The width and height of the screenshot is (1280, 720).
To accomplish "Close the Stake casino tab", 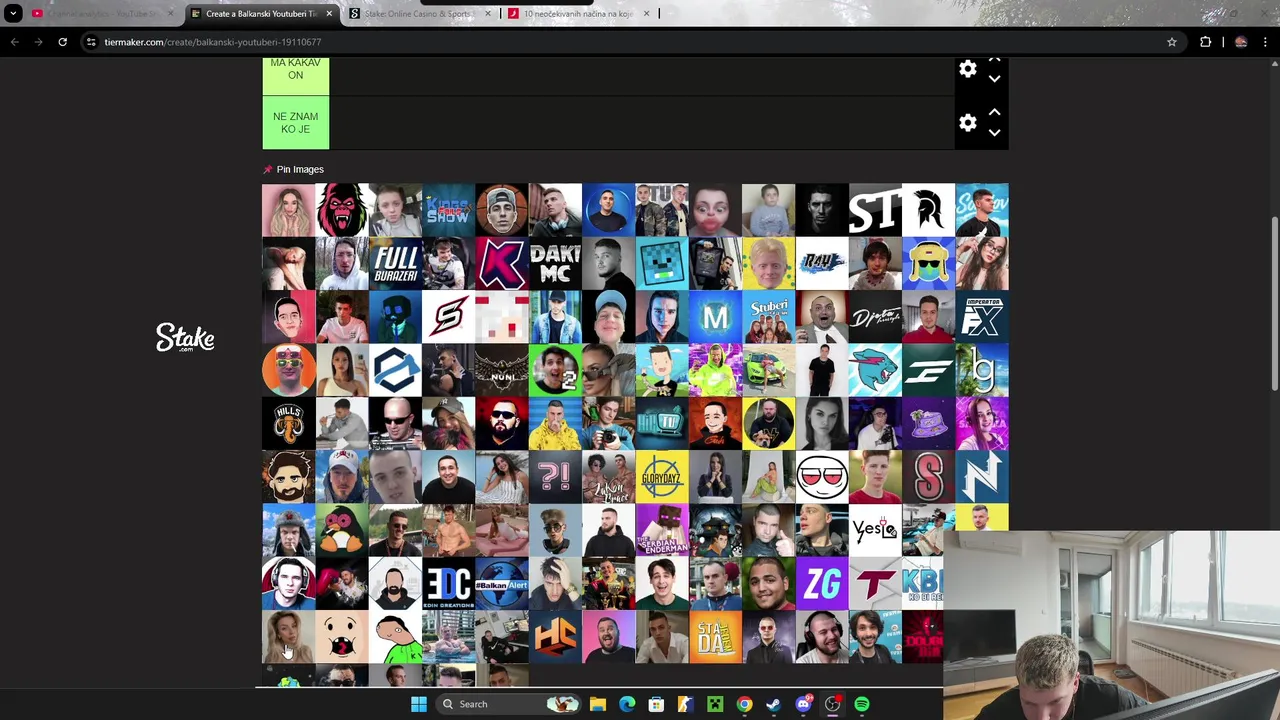I will pyautogui.click(x=488, y=13).
